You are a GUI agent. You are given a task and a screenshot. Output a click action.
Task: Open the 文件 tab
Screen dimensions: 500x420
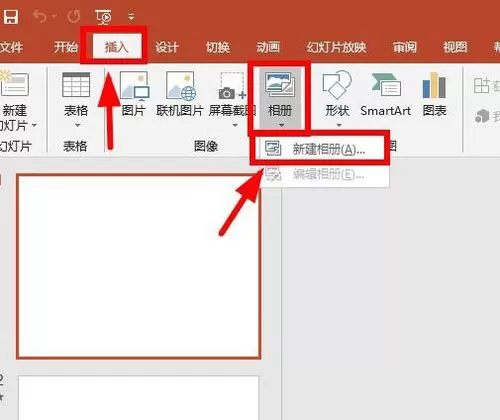pos(11,47)
